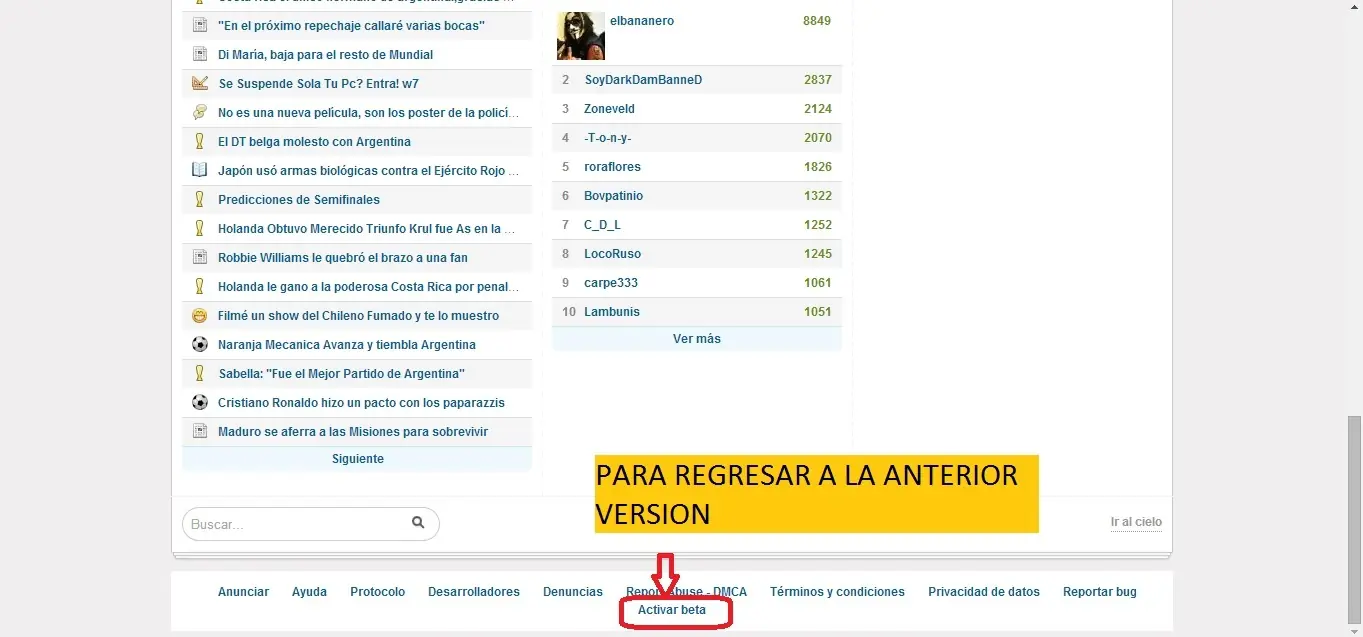
Task: Click book icon beside "Japón usó armas biológicas"
Action: 199,170
